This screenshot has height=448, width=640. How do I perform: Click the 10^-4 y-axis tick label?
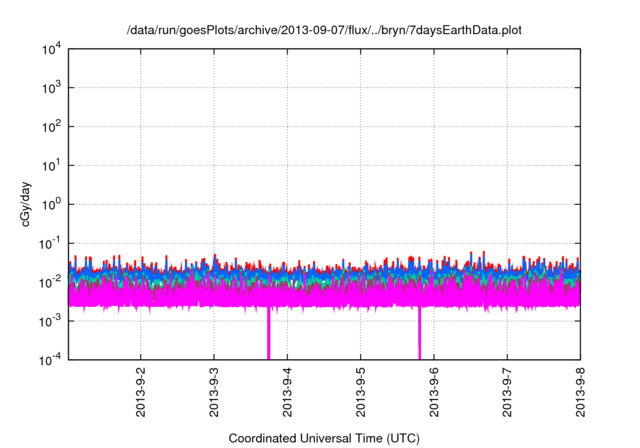tap(50, 360)
